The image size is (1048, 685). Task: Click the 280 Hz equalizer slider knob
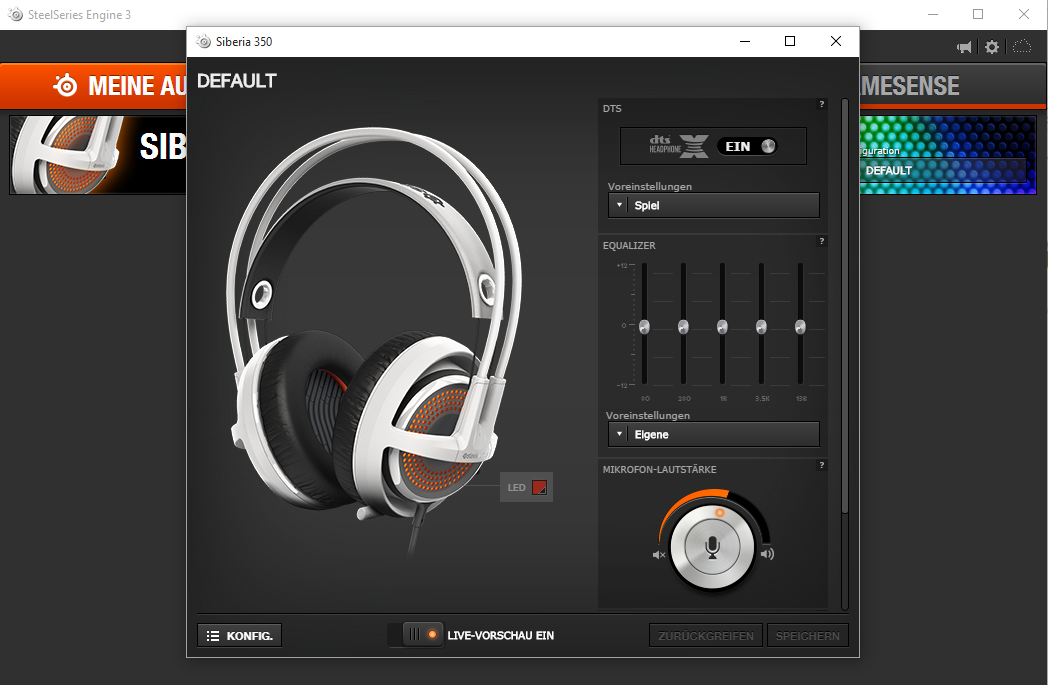point(683,327)
